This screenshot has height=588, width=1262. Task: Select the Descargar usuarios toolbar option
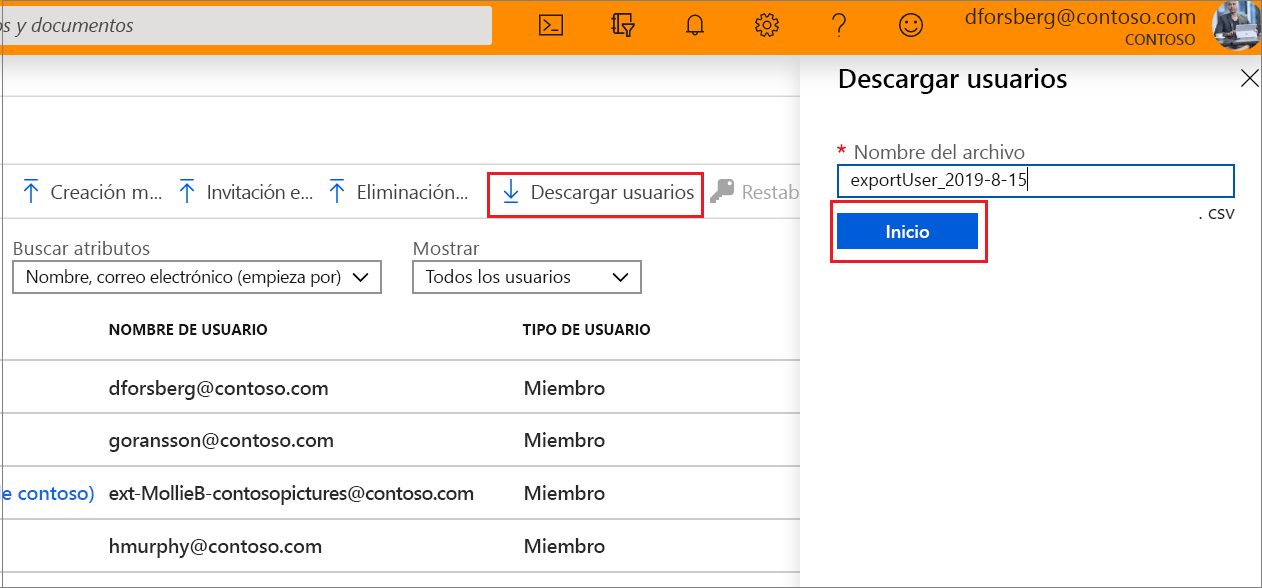click(595, 194)
